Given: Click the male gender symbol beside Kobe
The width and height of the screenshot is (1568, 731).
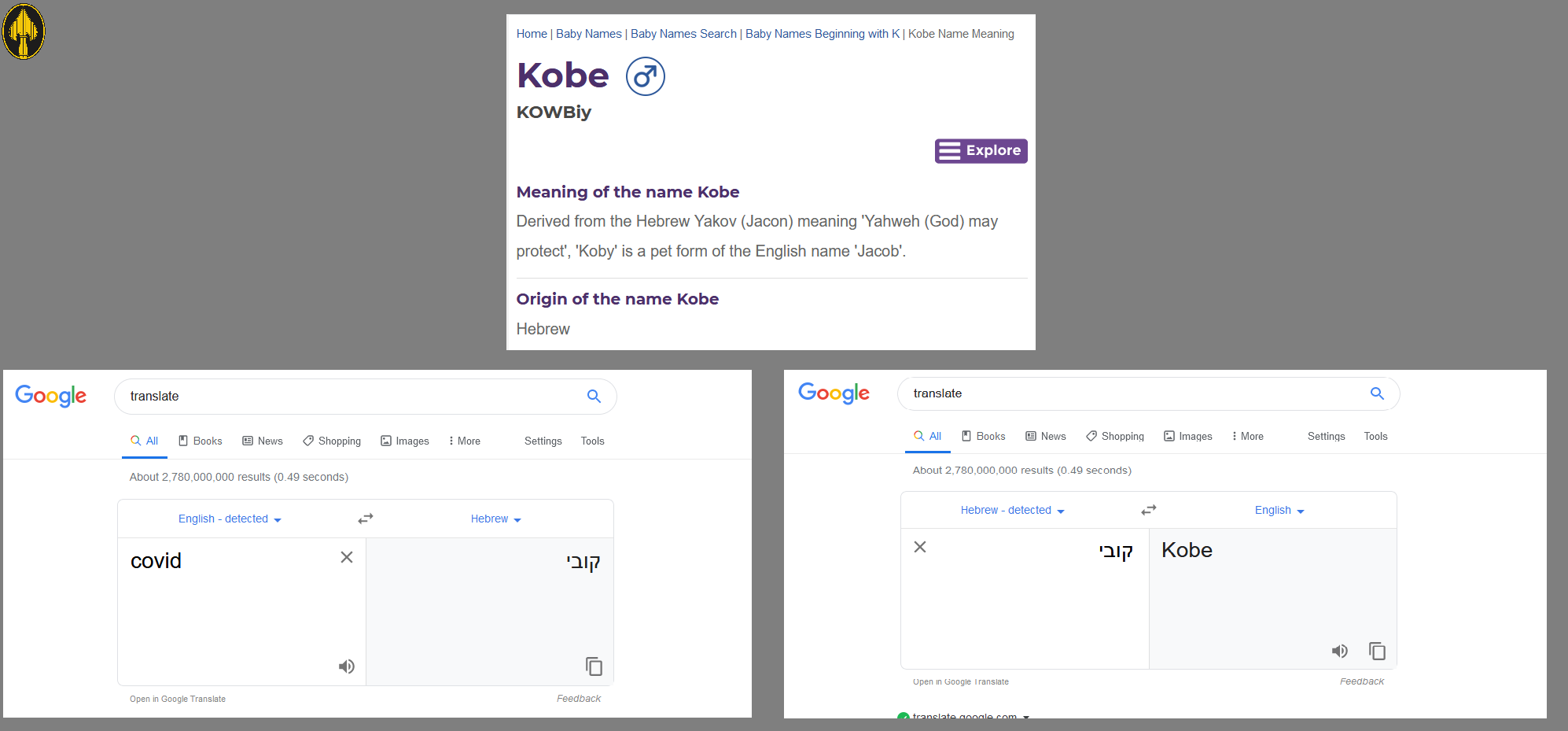Looking at the screenshot, I should pyautogui.click(x=646, y=76).
